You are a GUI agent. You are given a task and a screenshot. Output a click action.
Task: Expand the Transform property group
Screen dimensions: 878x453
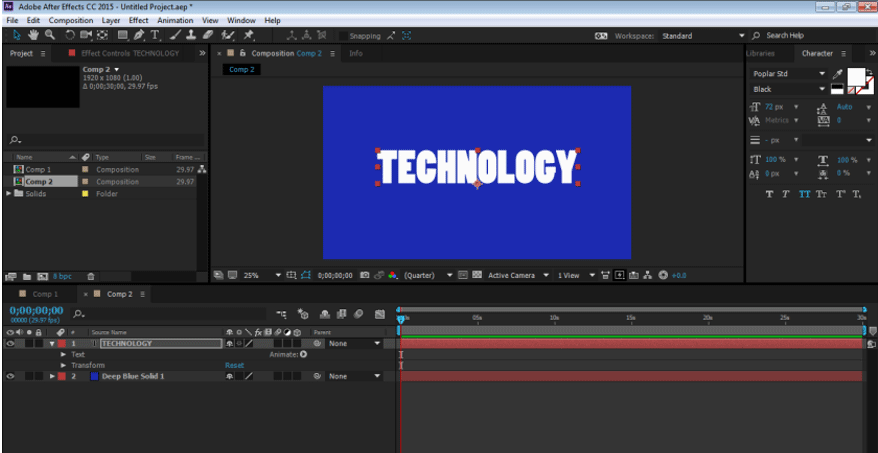pos(63,365)
